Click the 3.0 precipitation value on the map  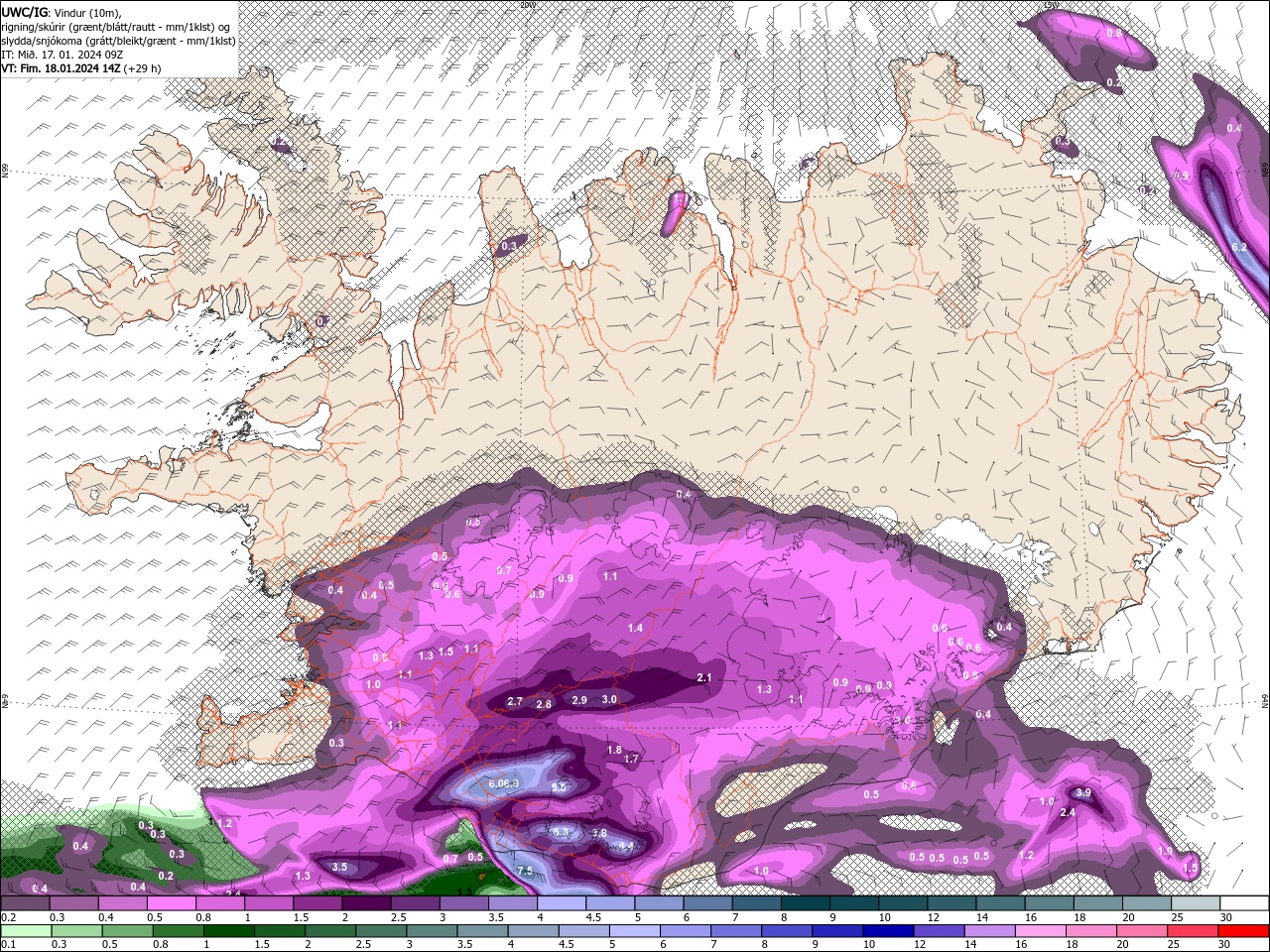pos(609,700)
